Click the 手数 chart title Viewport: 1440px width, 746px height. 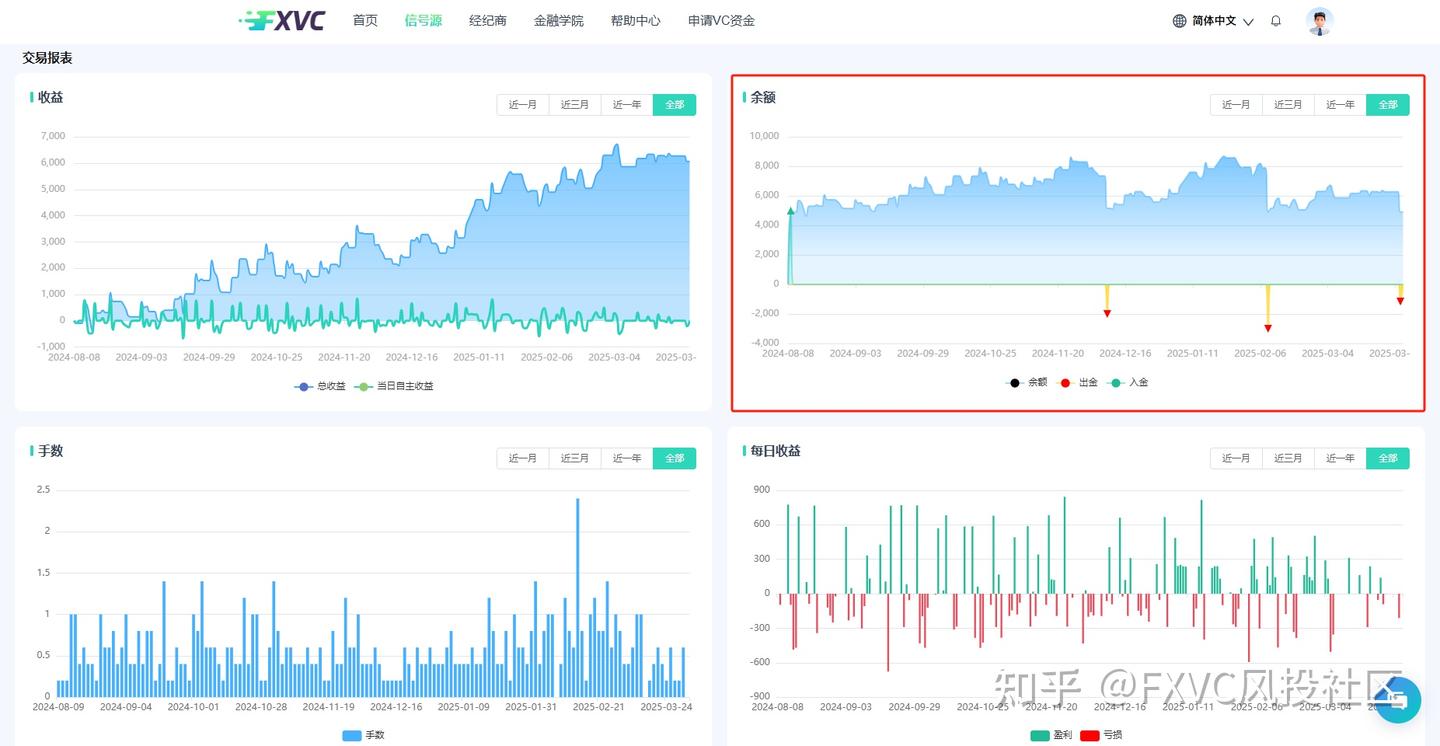[50, 451]
